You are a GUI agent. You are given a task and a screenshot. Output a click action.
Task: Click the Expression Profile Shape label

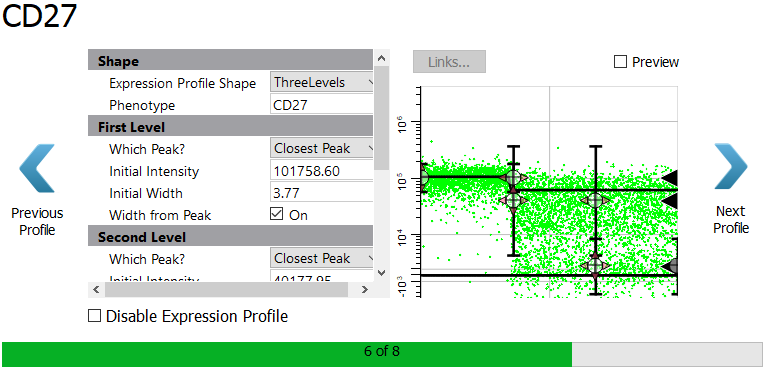click(182, 84)
